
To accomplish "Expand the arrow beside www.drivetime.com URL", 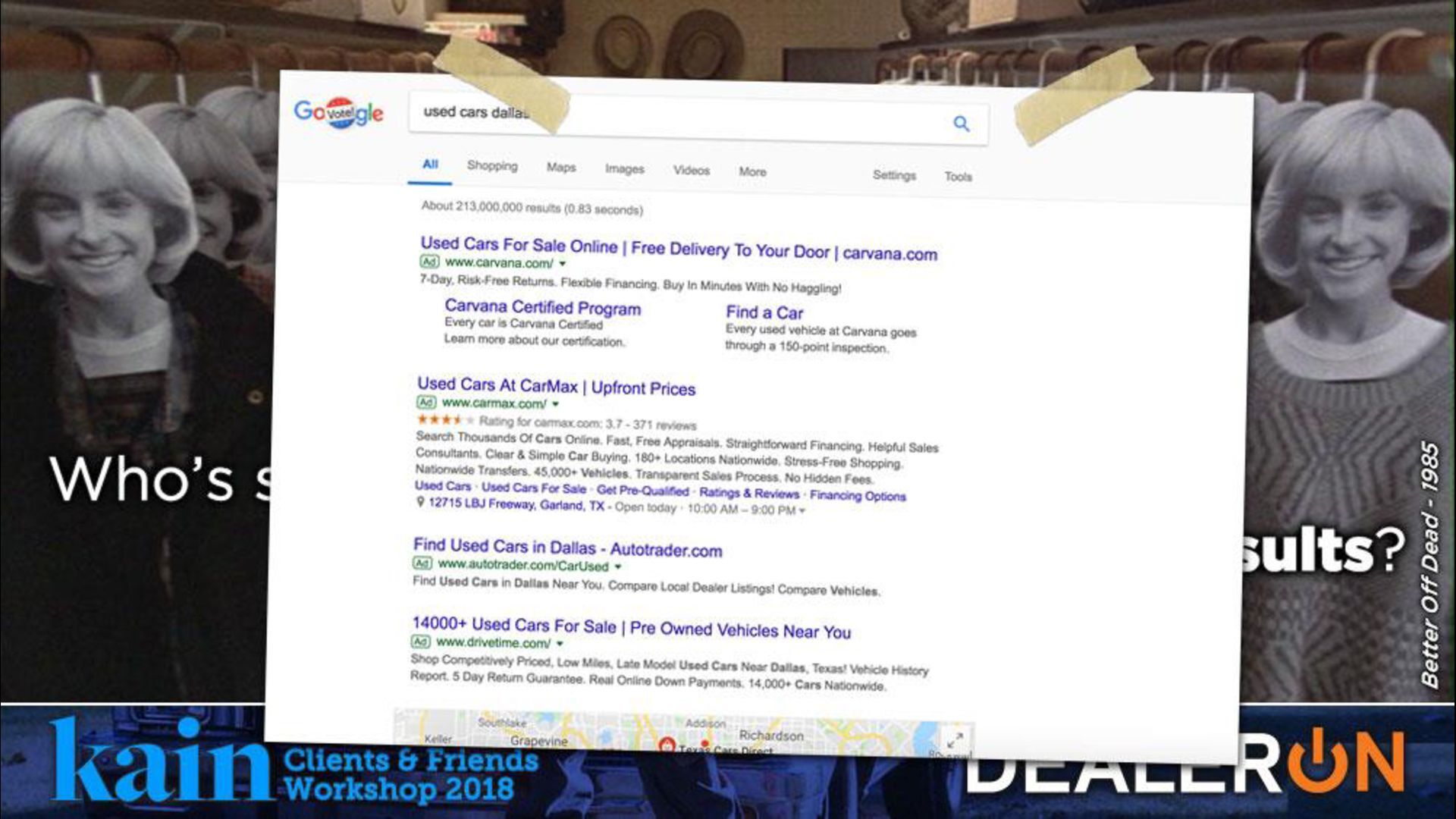I will coord(560,644).
